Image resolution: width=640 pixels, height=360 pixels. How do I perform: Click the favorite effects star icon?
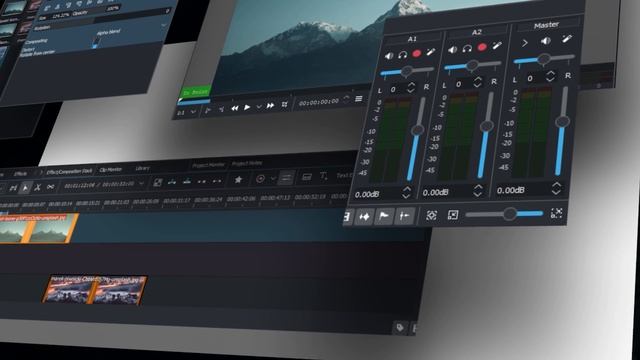(238, 180)
